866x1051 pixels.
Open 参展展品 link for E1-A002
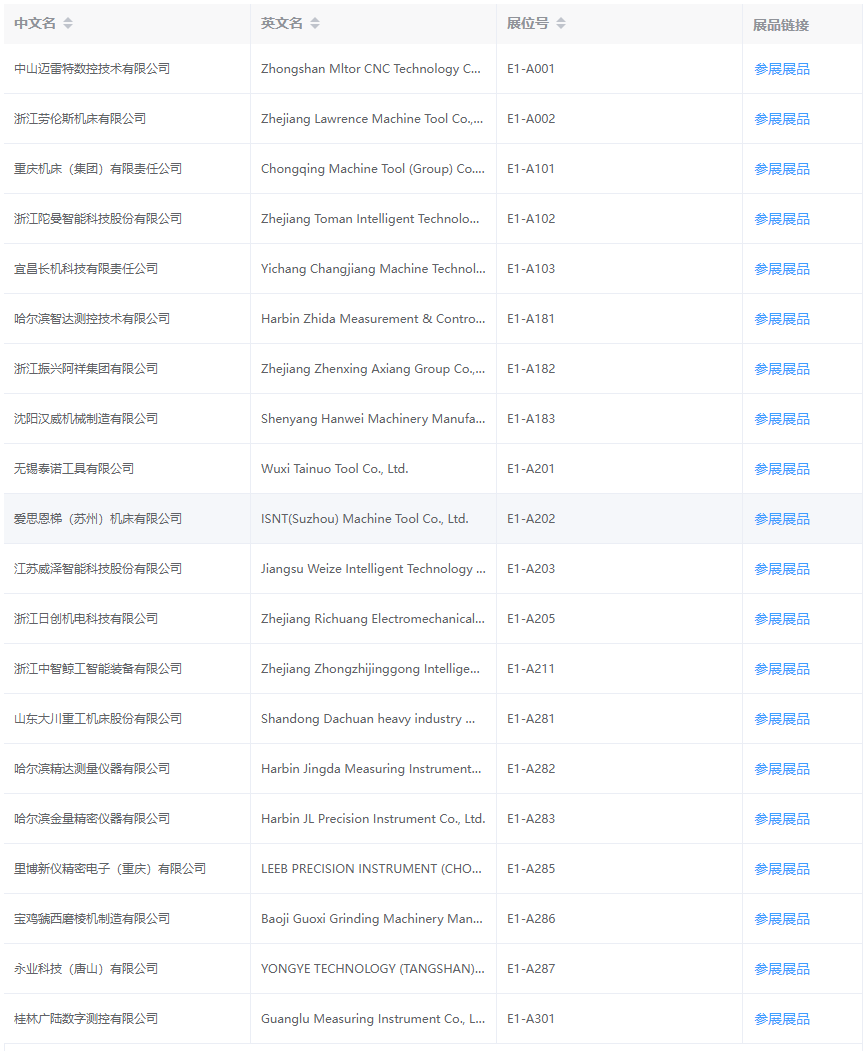(782, 119)
